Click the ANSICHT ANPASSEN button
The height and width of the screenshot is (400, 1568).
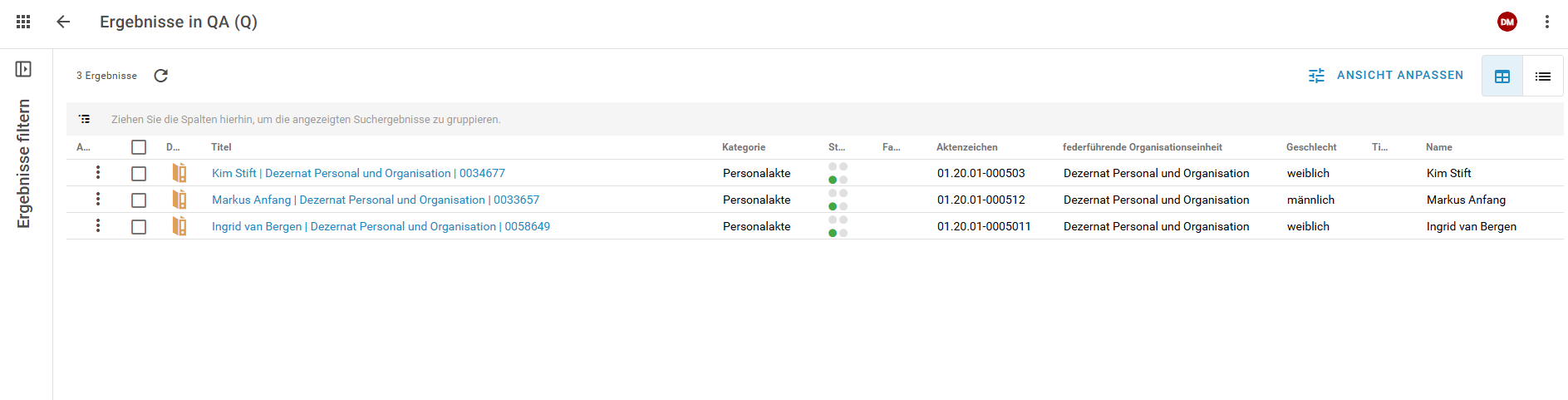coord(1385,76)
